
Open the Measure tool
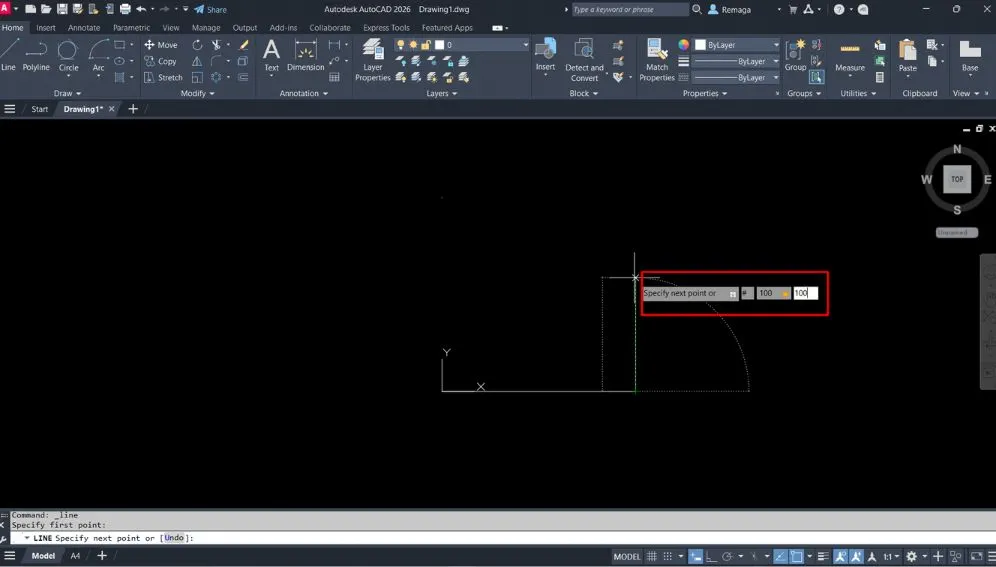[x=850, y=55]
